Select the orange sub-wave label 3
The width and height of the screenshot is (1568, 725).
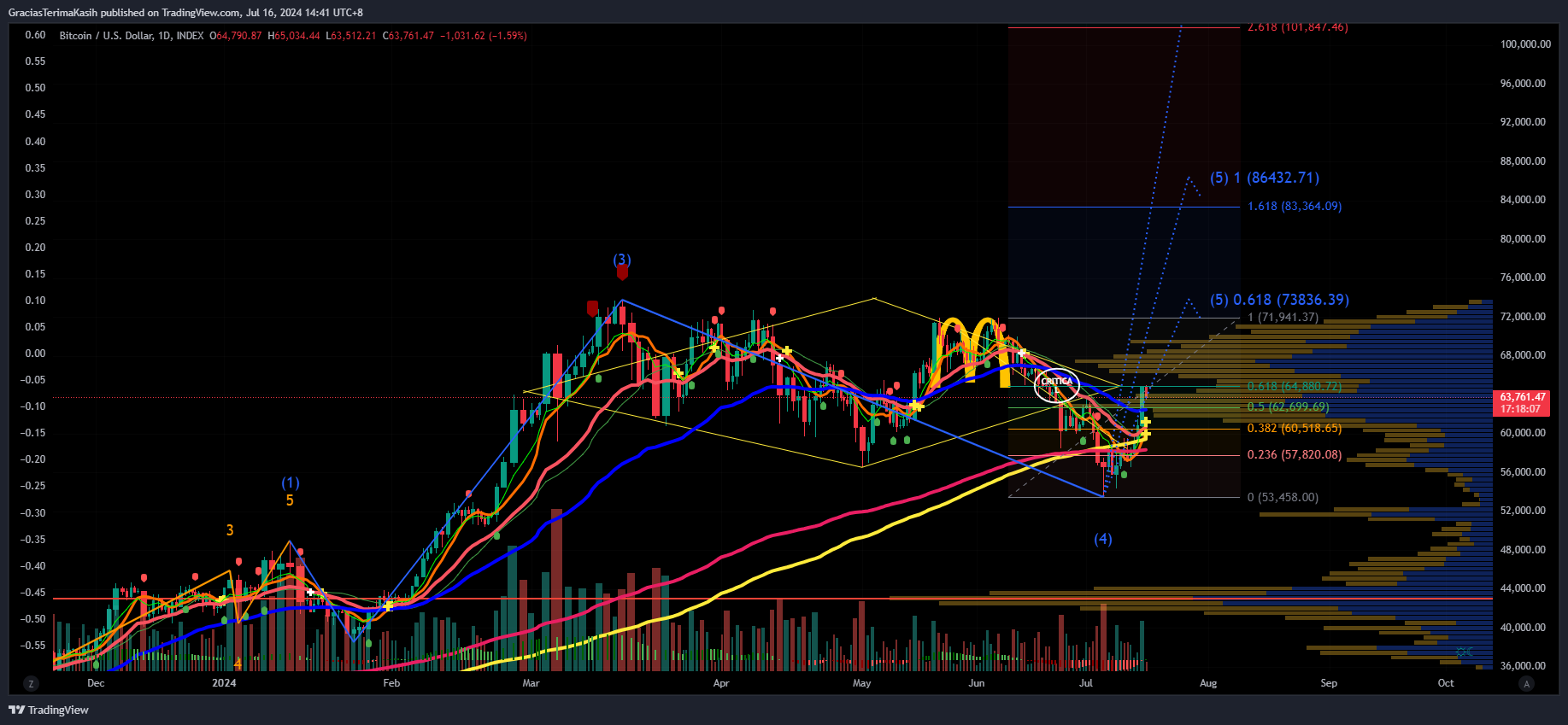point(230,530)
